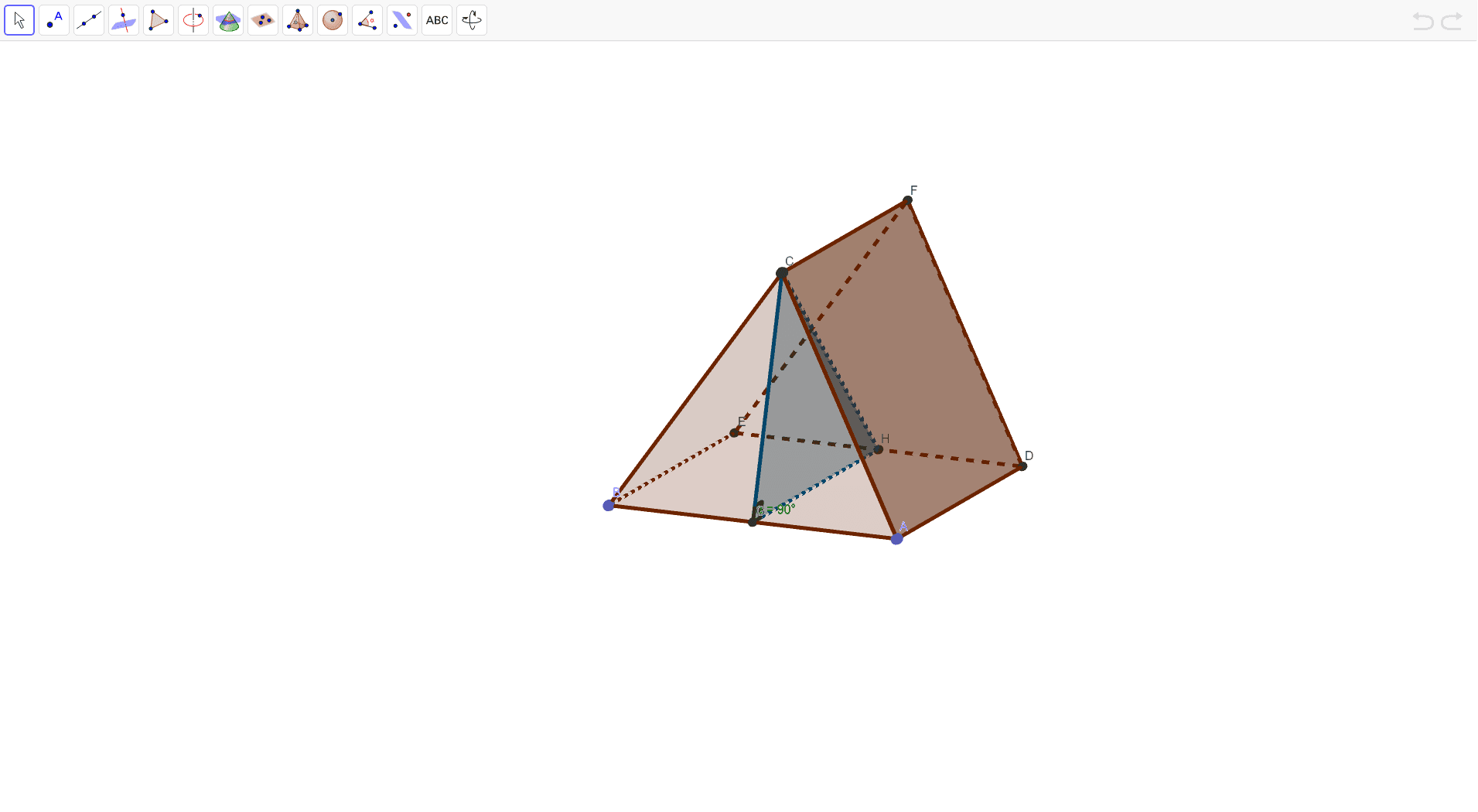Choose the Intersect Two Surfaces tool

[x=228, y=20]
